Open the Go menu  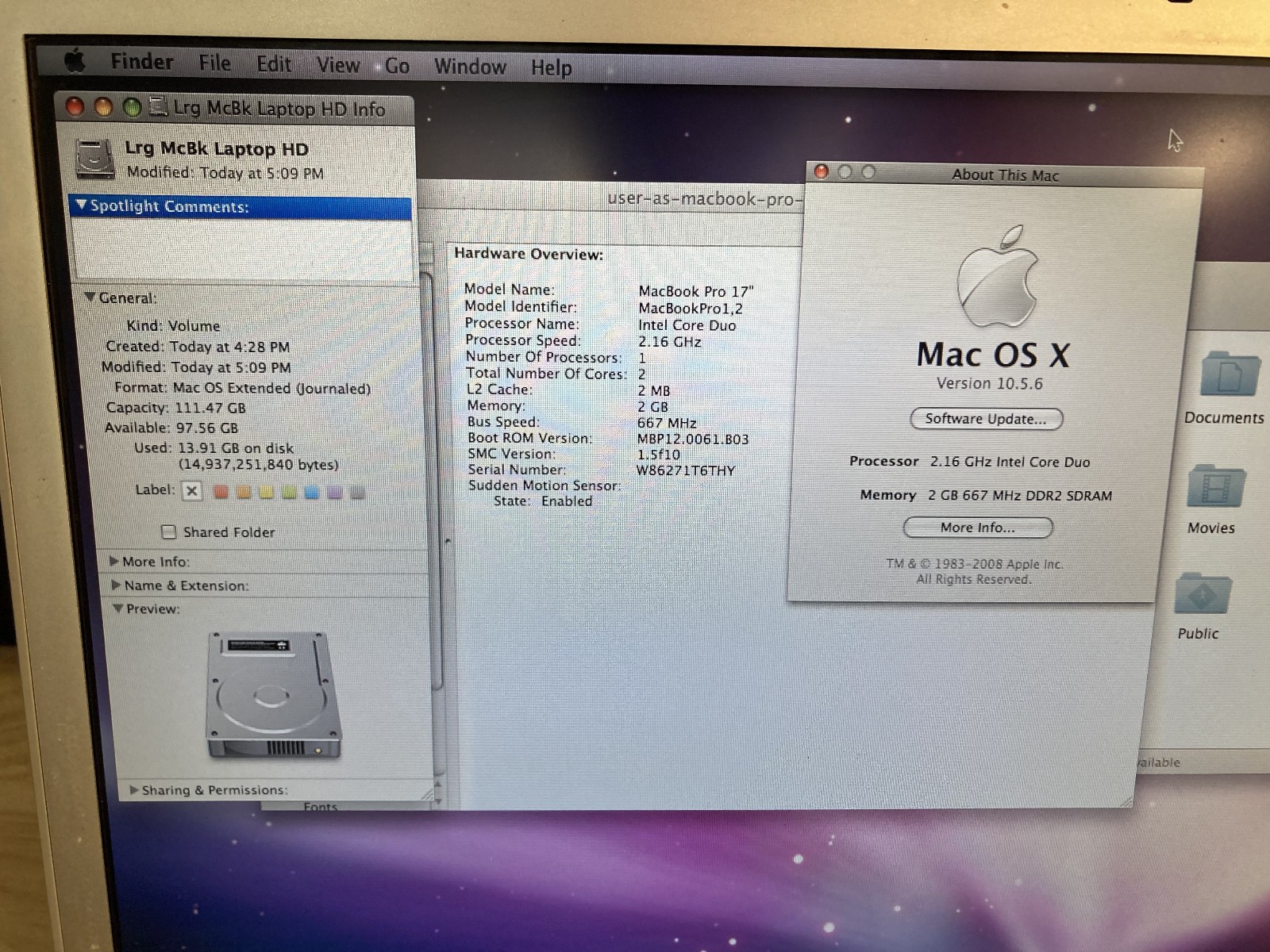(x=397, y=66)
